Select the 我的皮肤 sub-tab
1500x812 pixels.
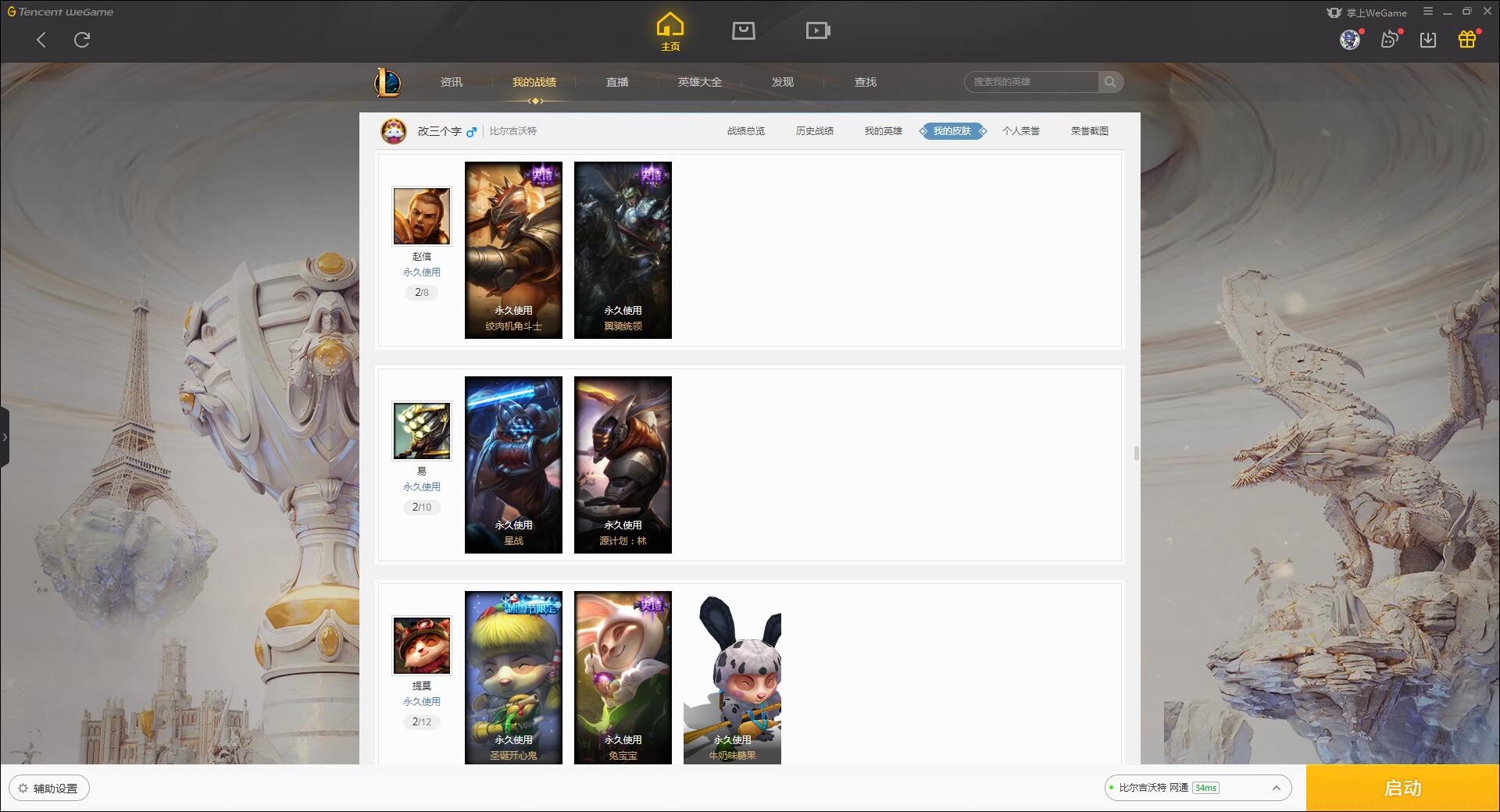click(952, 131)
